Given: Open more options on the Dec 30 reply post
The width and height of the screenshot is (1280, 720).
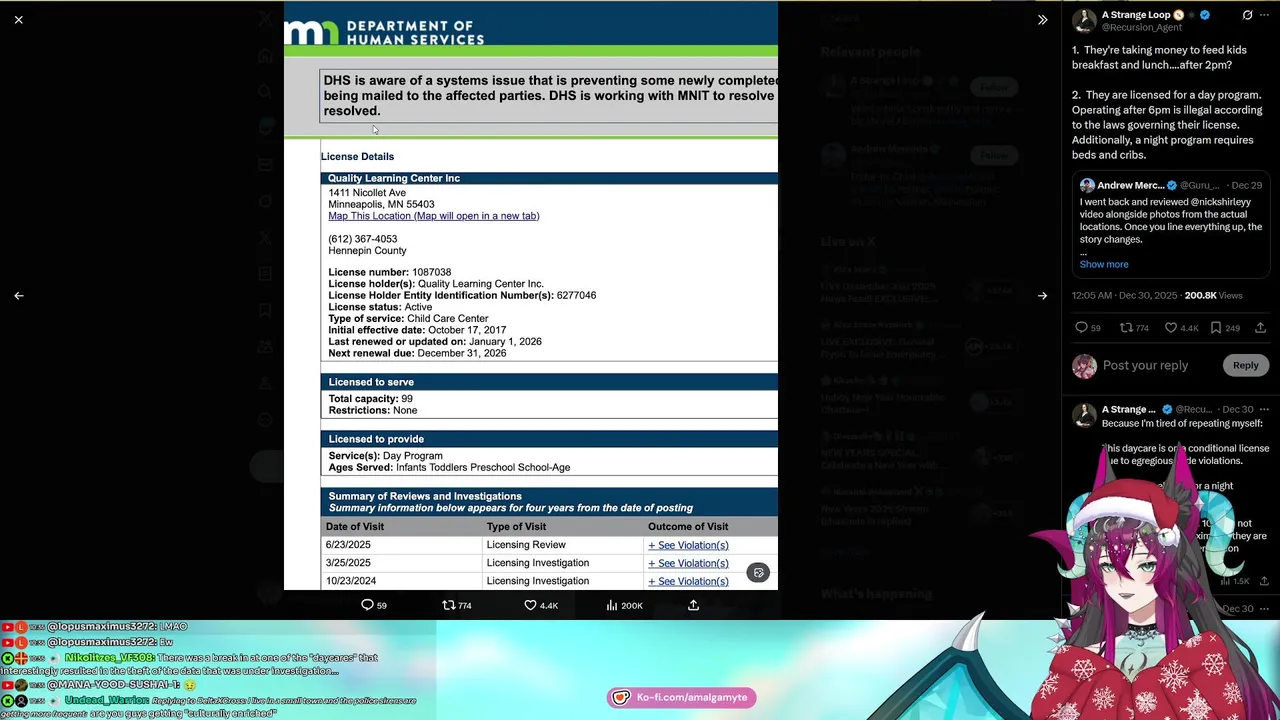Looking at the screenshot, I should [1265, 409].
